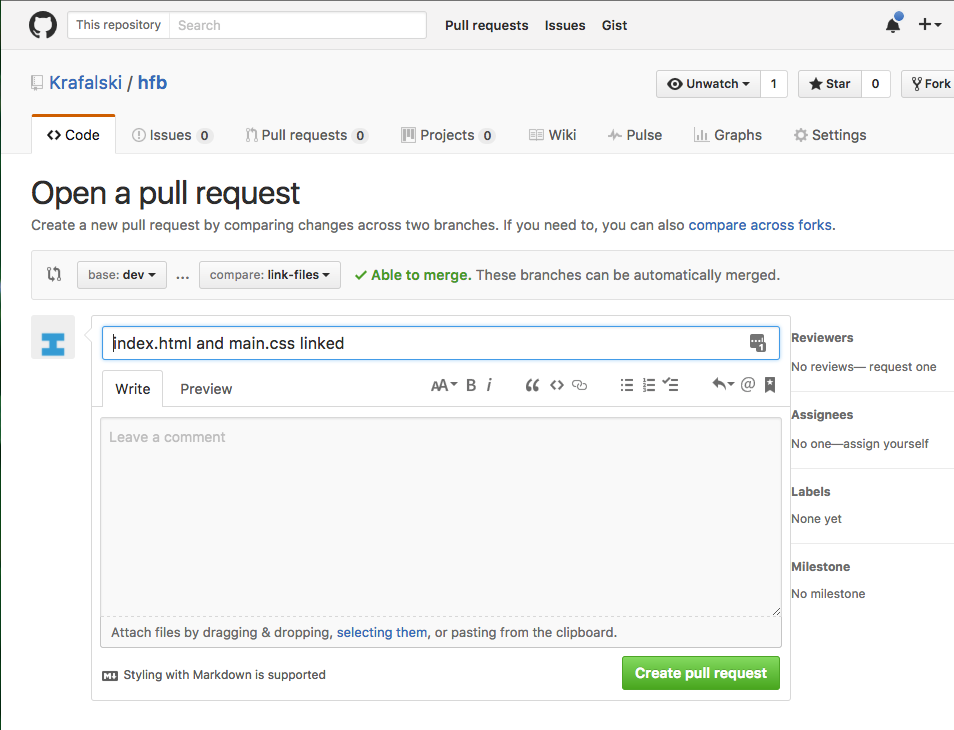This screenshot has height=730, width=954.
Task: Add a numbered list
Action: pos(649,385)
